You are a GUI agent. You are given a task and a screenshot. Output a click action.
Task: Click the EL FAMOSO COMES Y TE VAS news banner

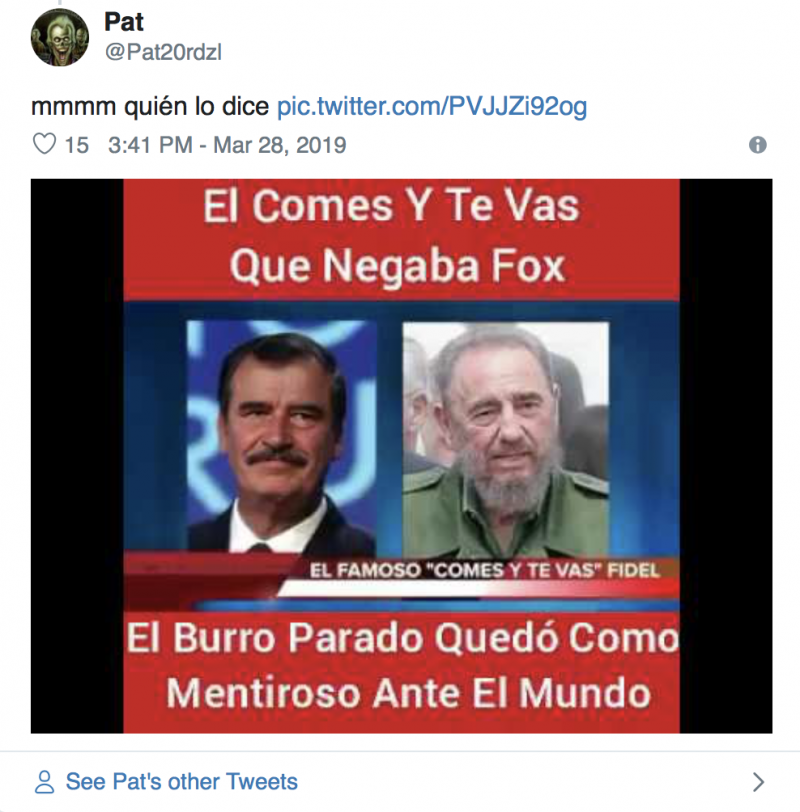[x=484, y=571]
